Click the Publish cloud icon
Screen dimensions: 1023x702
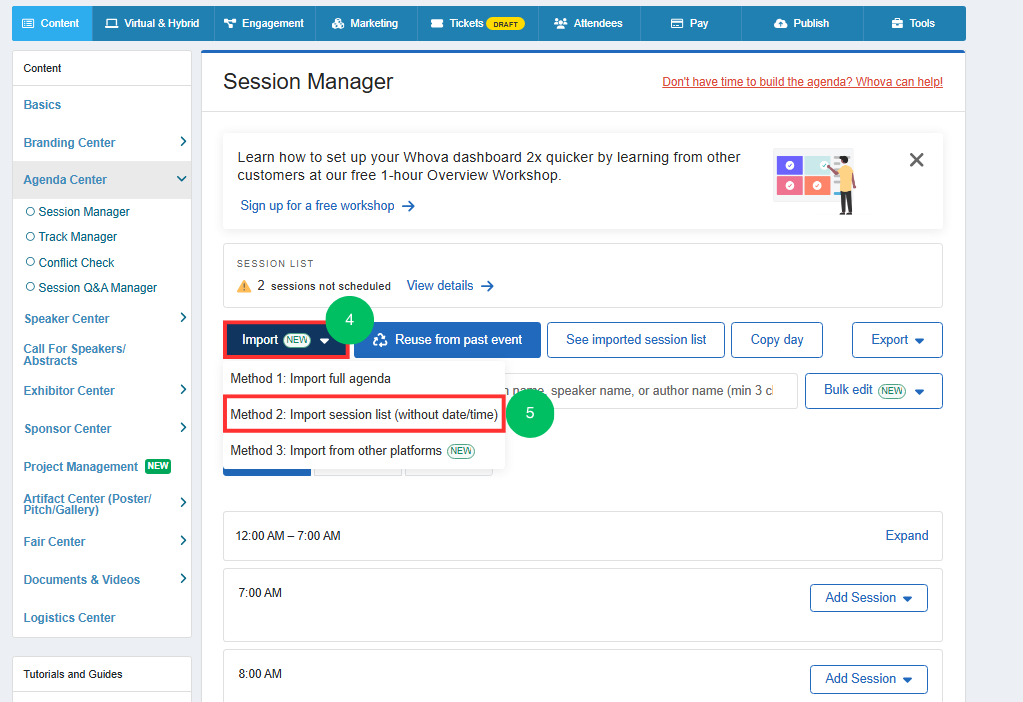780,23
